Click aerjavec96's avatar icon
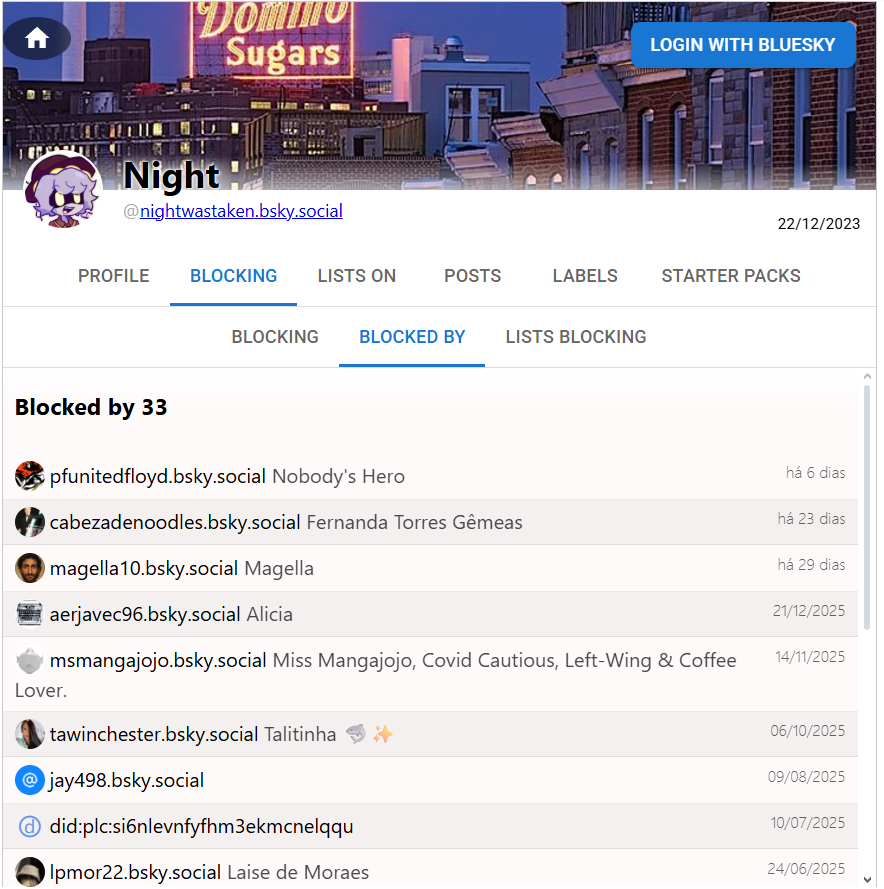Screen dimensions: 884x889 coord(30,614)
